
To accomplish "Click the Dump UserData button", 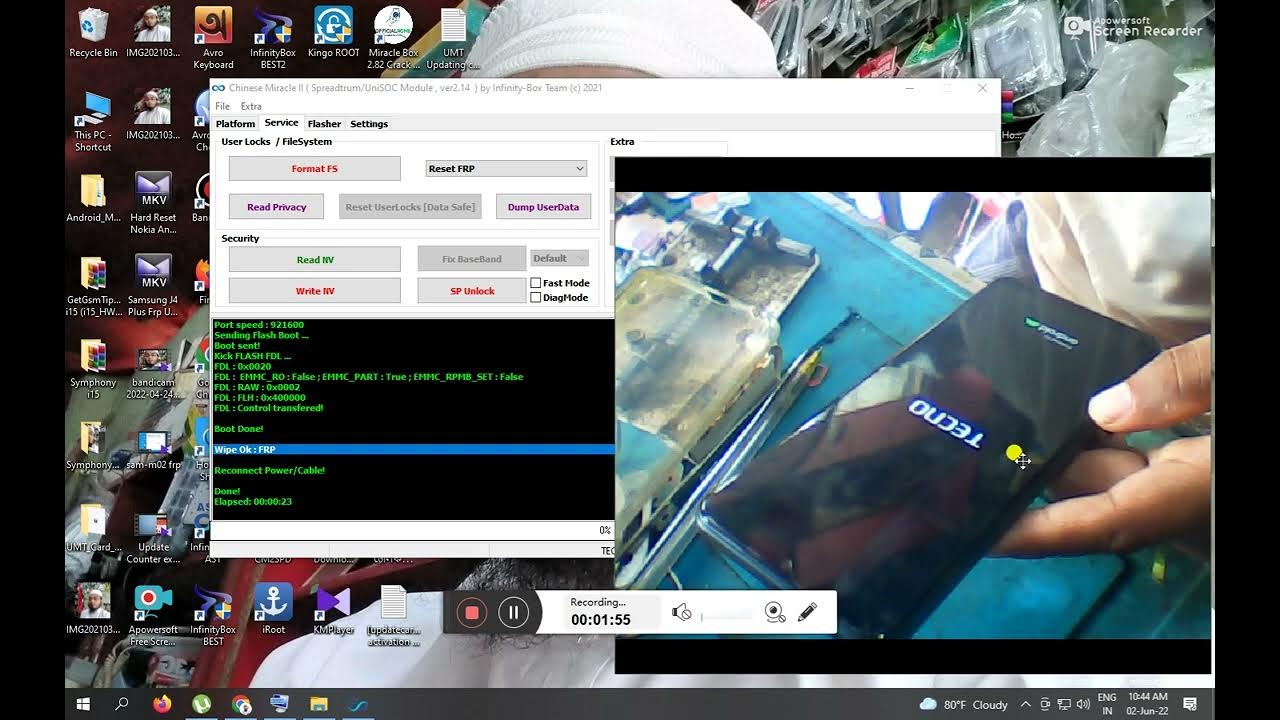I will click(543, 207).
